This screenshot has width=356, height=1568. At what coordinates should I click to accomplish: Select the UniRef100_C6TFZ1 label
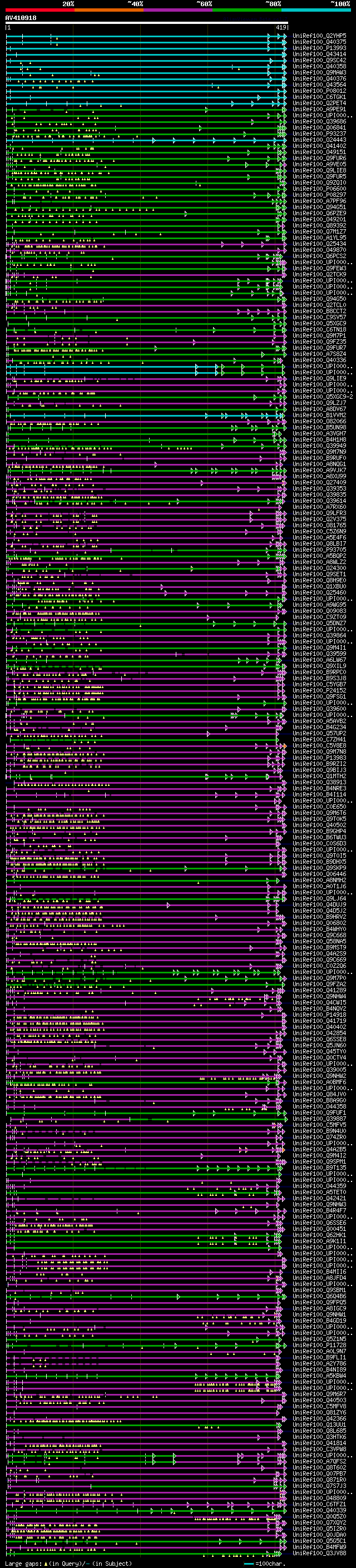point(319,1503)
